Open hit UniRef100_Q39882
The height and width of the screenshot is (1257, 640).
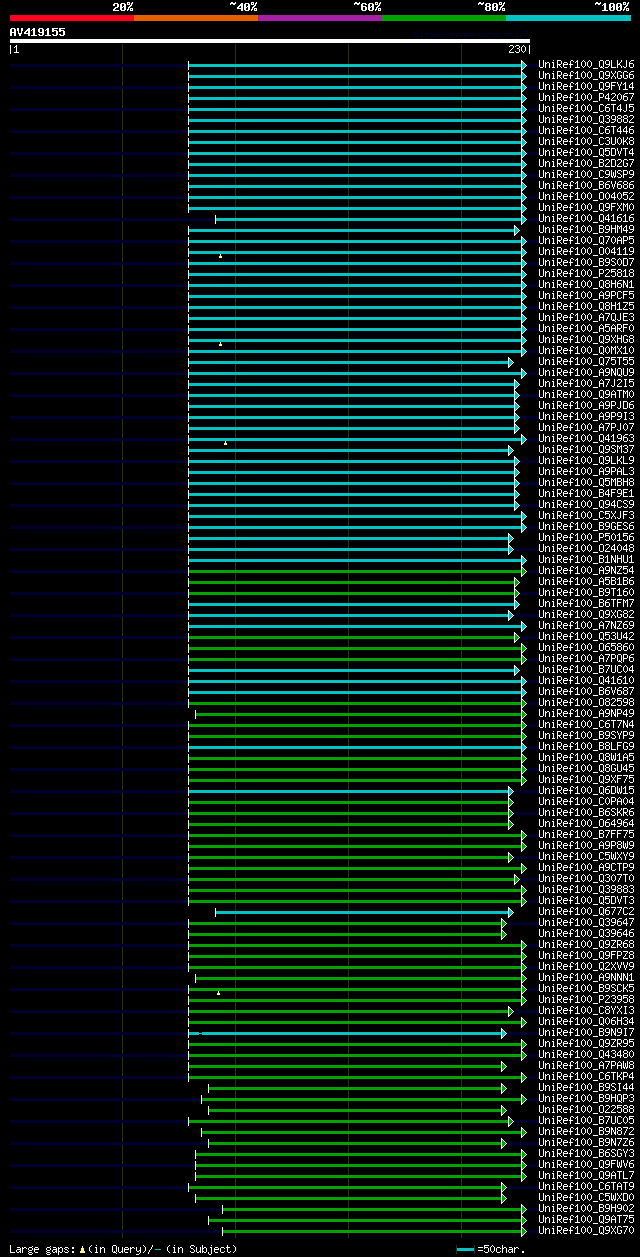[586, 120]
